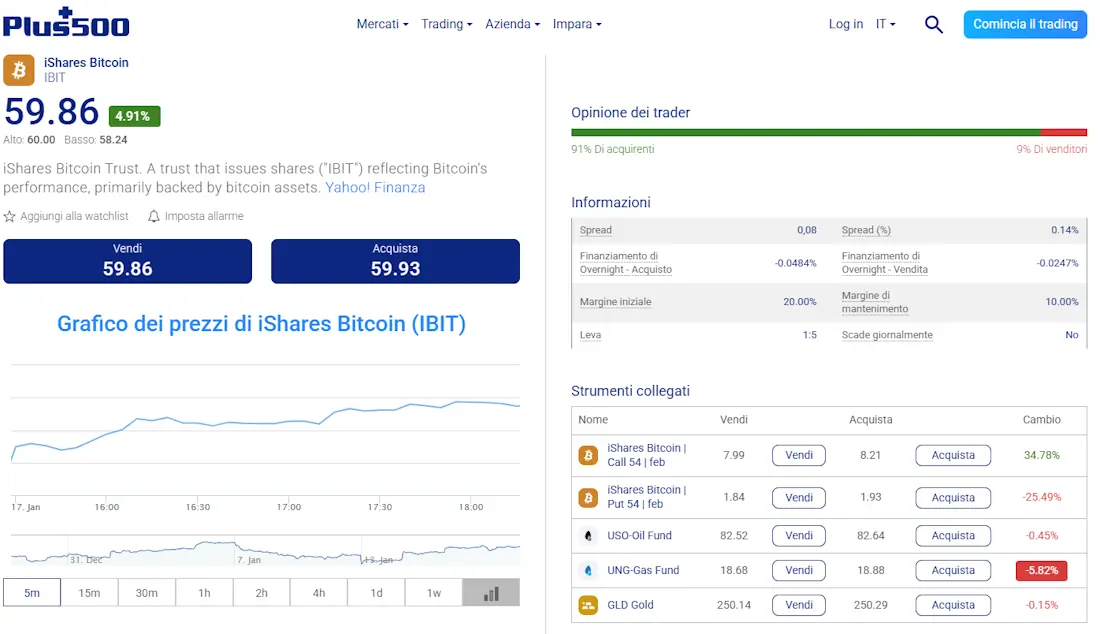Click Acquista for iShares Bitcoin Put 54
Screen dimensions: 1100x634
point(953,497)
